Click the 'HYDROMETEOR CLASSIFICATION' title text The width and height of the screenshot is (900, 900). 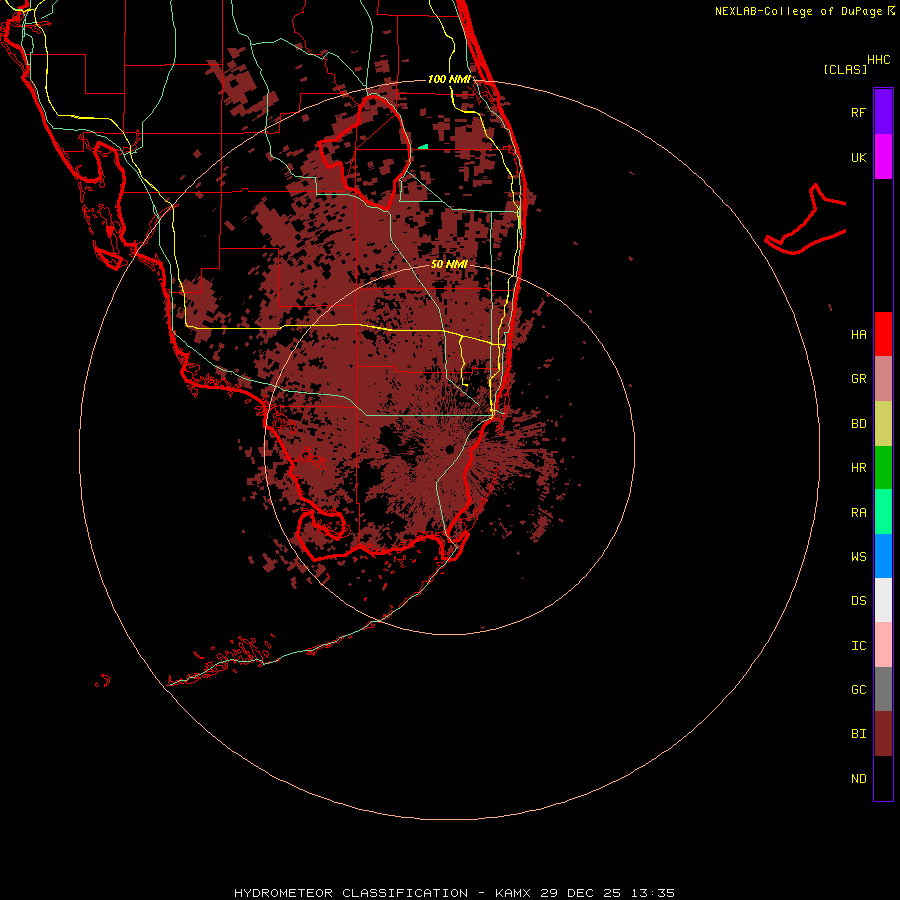point(351,893)
